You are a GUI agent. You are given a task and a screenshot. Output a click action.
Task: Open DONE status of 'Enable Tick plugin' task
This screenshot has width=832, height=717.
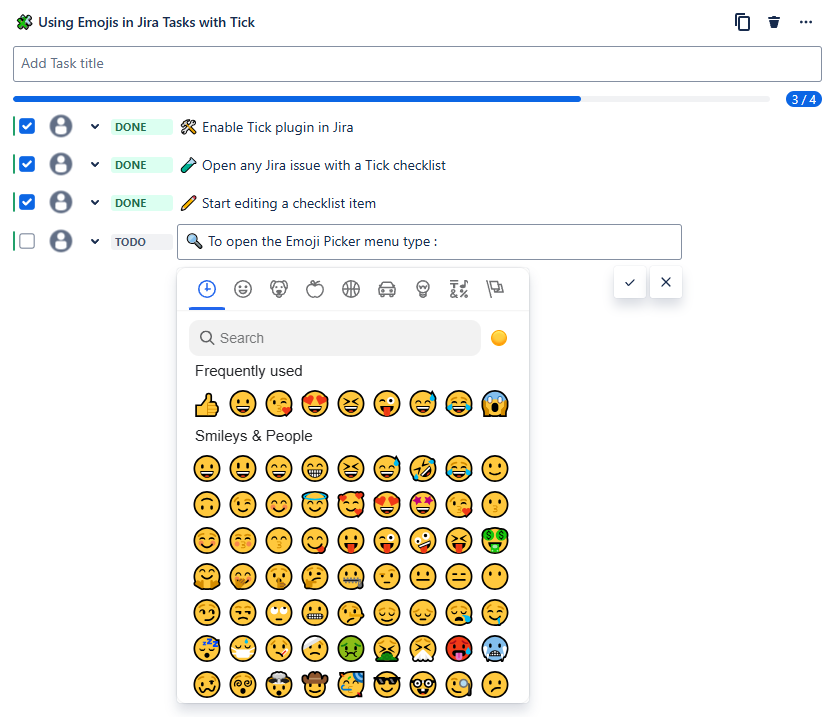pyautogui.click(x=142, y=127)
